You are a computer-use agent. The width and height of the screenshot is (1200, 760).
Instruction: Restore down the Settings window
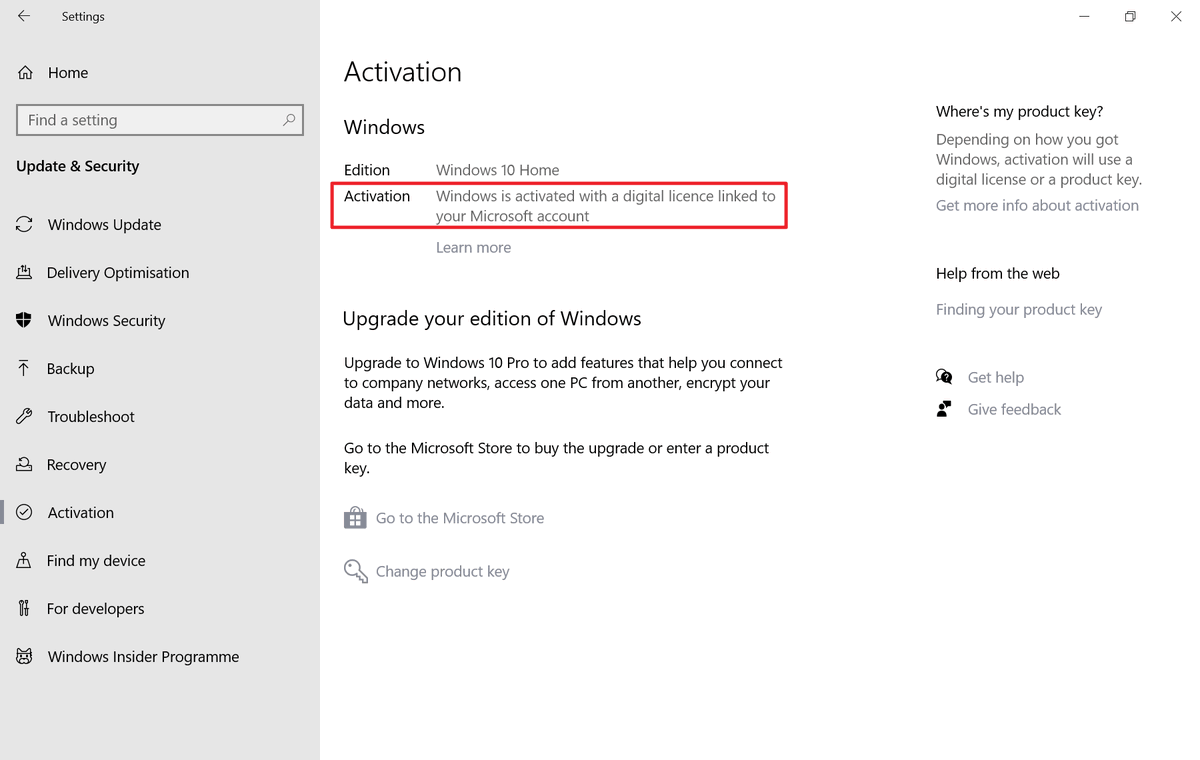point(1130,16)
